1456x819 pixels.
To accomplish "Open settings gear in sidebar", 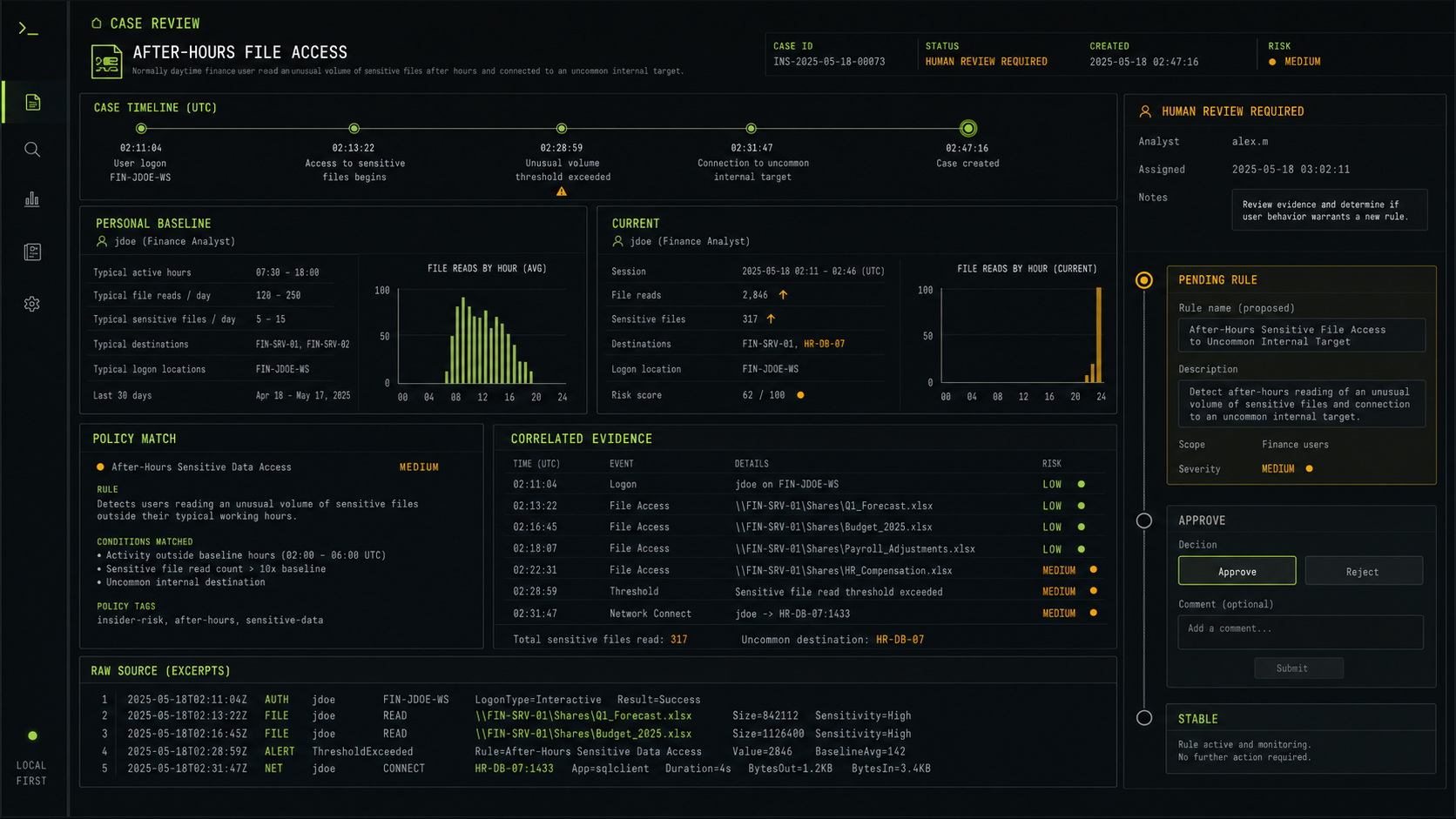I will (x=32, y=304).
